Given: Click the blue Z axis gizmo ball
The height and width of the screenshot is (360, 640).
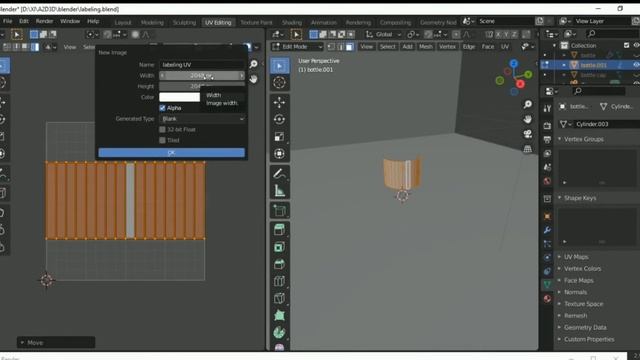Looking at the screenshot, I should [514, 64].
